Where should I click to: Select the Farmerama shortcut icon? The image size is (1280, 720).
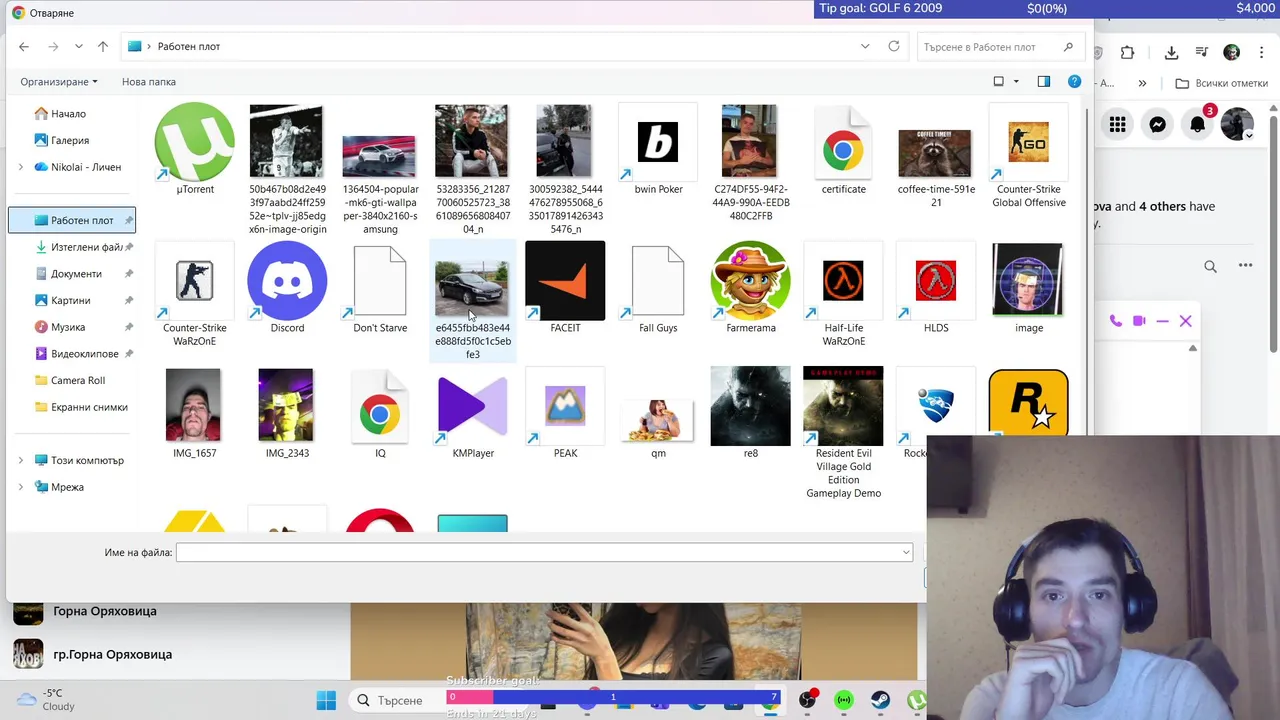(x=751, y=281)
